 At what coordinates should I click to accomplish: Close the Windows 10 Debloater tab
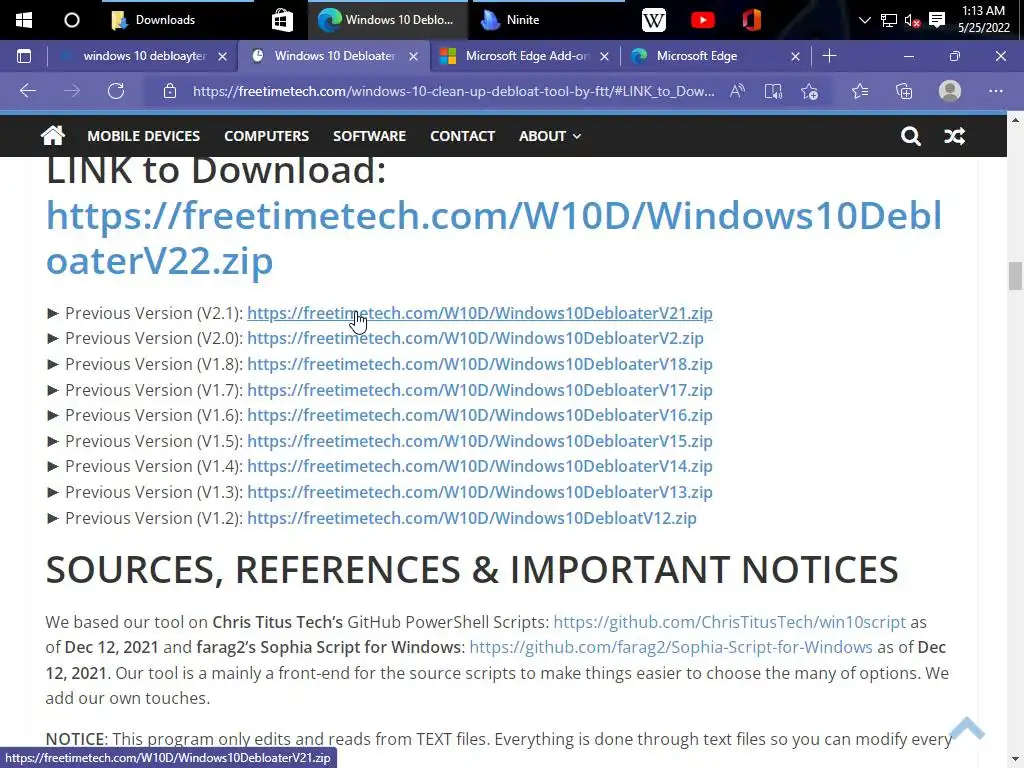pyautogui.click(x=413, y=57)
